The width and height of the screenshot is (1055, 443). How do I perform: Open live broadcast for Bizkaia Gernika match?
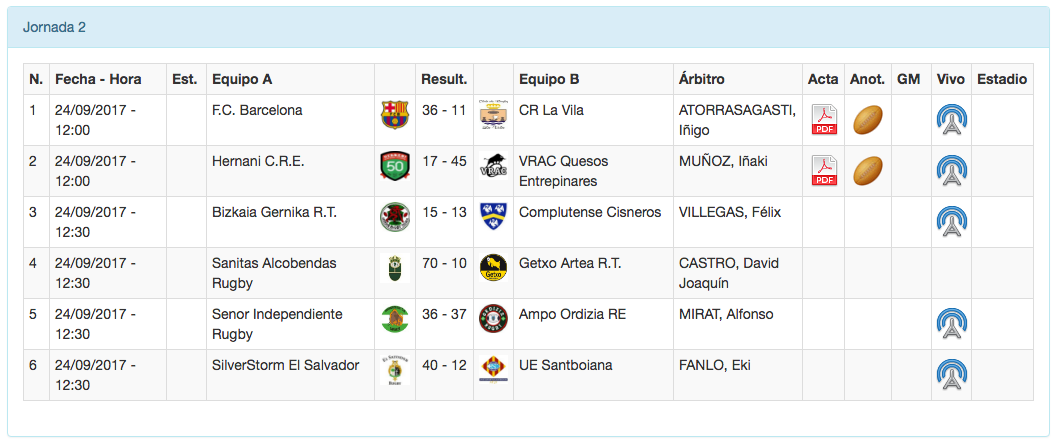point(951,222)
